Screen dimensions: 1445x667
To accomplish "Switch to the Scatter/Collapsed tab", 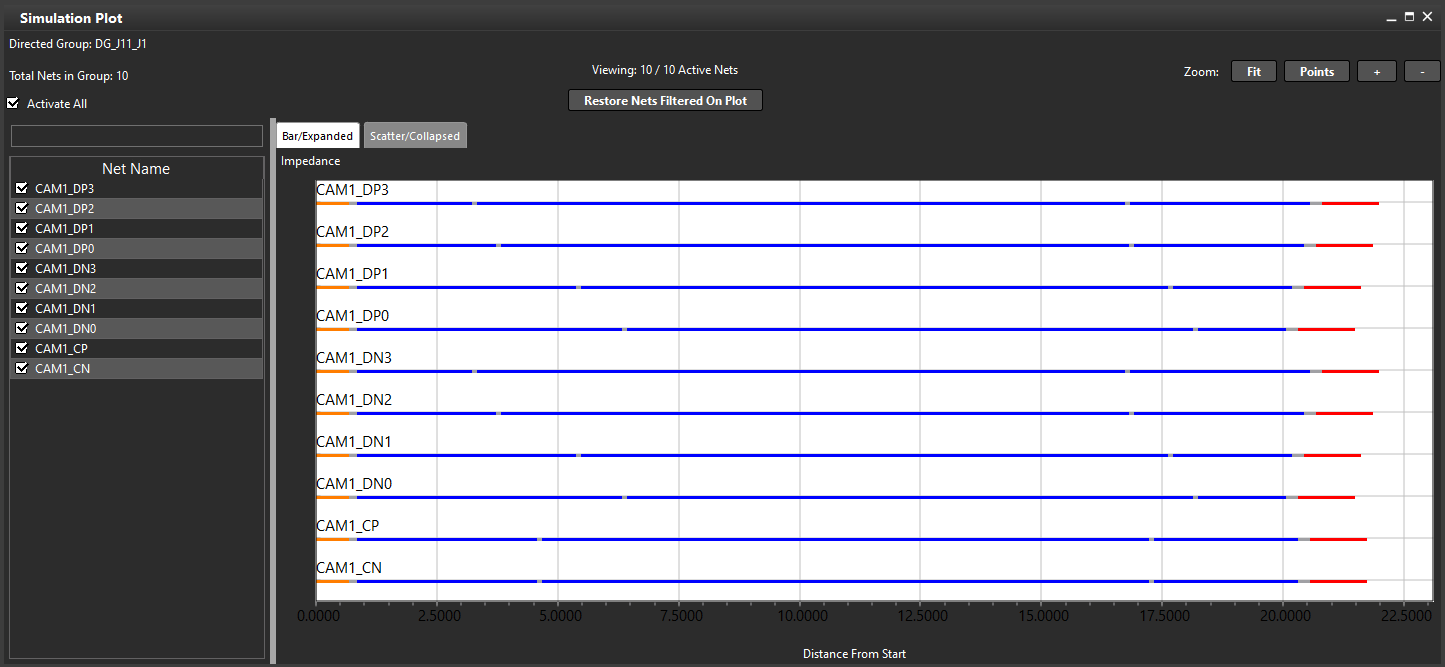I will click(414, 136).
